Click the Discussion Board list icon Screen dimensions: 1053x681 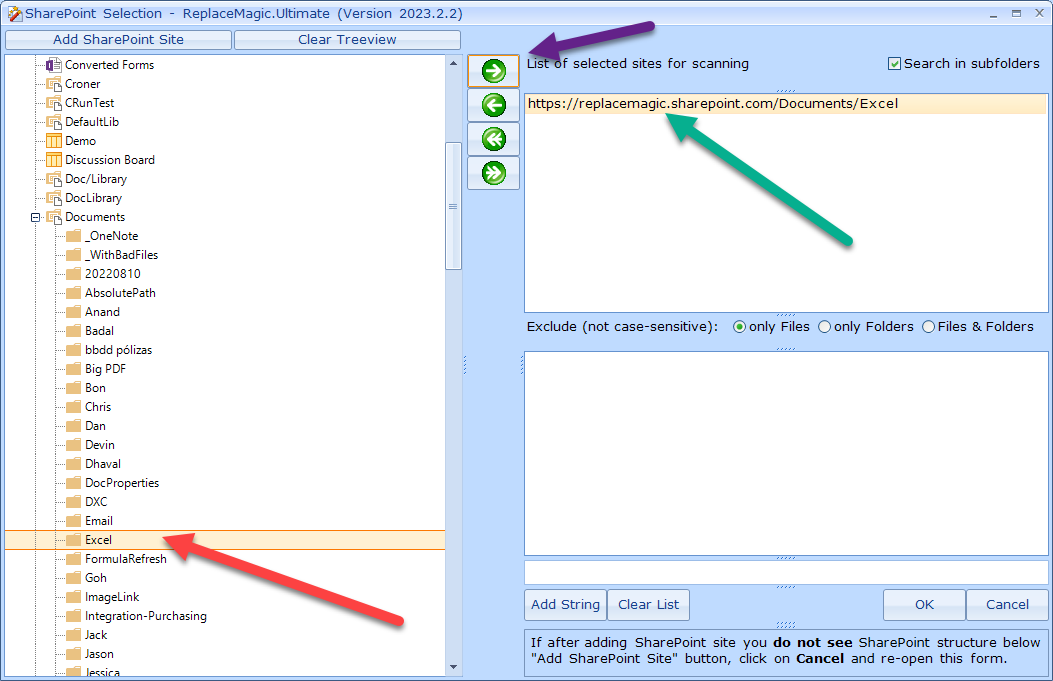(54, 160)
